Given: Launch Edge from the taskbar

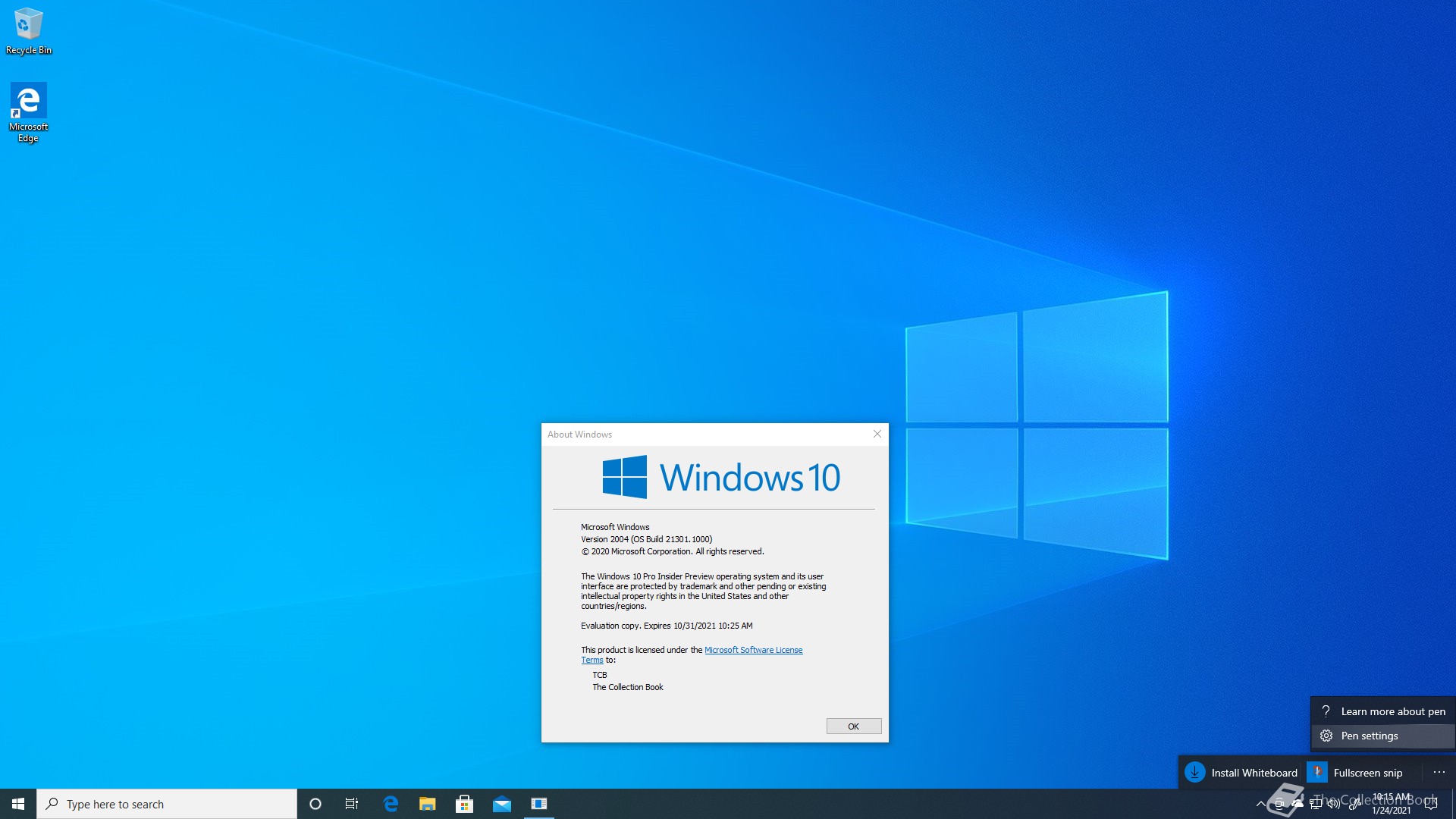Looking at the screenshot, I should [391, 804].
